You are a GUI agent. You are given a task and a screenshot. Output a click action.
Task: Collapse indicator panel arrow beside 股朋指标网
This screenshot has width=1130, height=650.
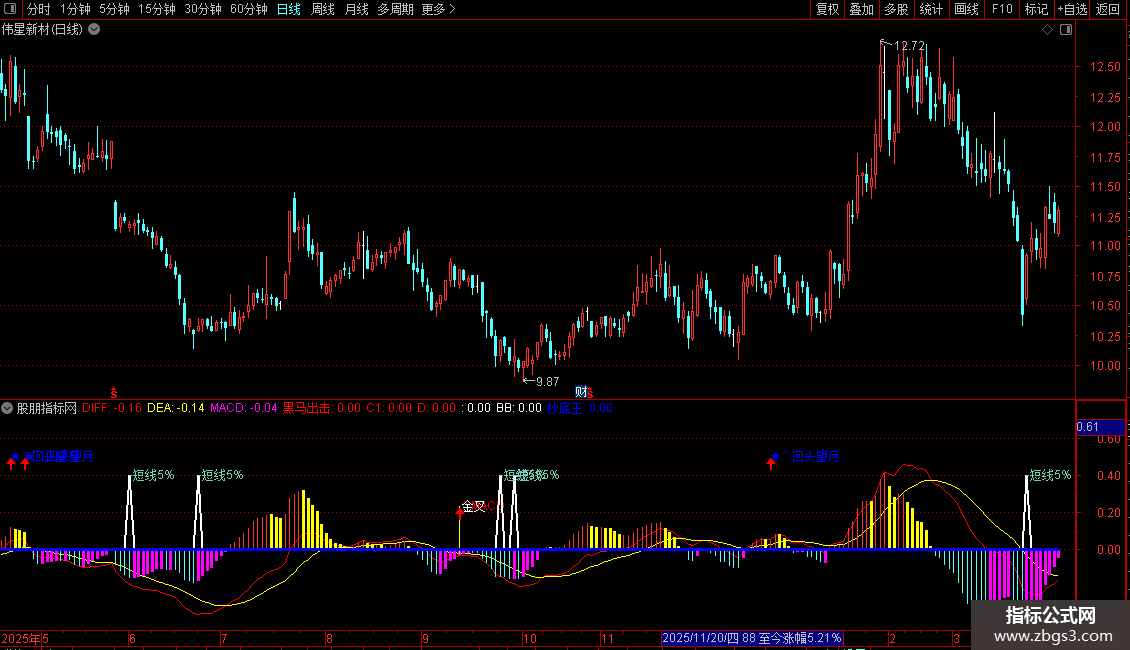[x=7, y=408]
